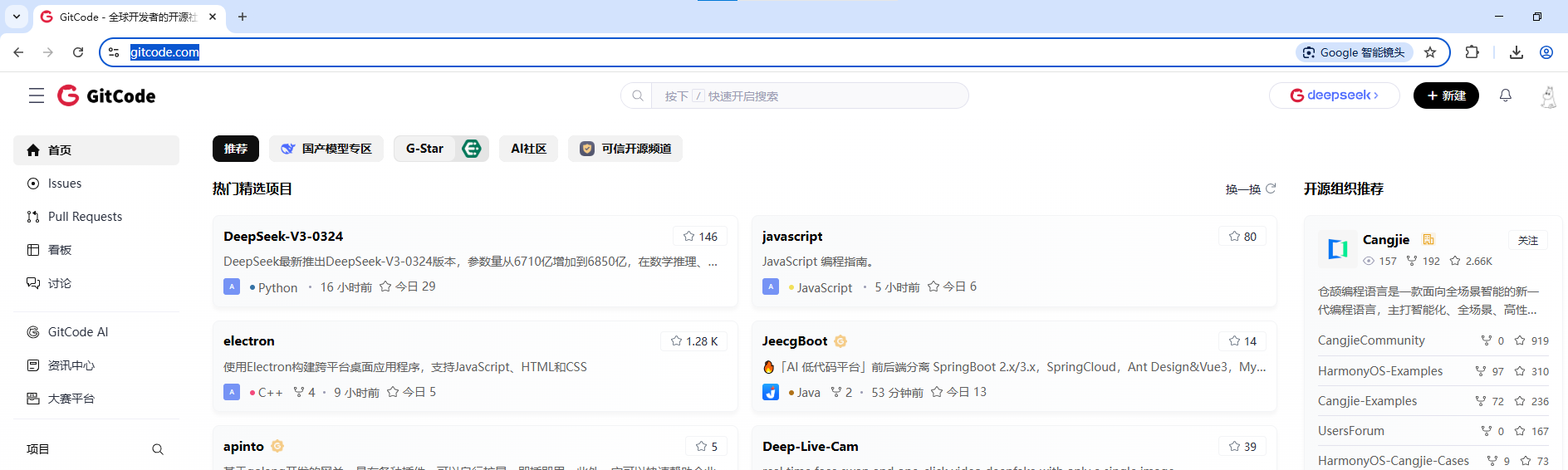Open a new browser tab
This screenshot has height=470, width=1568.
point(243,17)
